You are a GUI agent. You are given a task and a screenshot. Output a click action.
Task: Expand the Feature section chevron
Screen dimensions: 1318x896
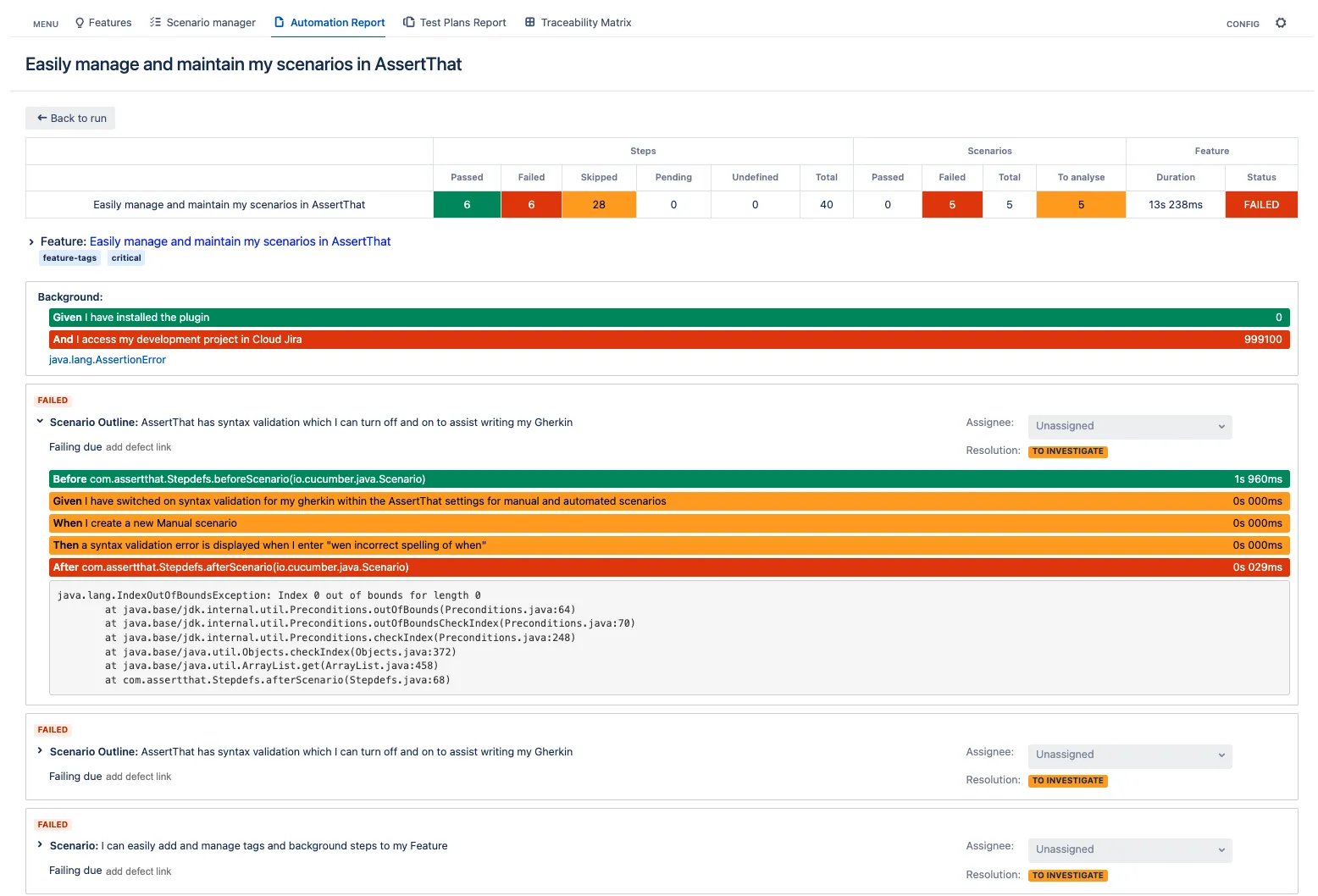(x=31, y=242)
